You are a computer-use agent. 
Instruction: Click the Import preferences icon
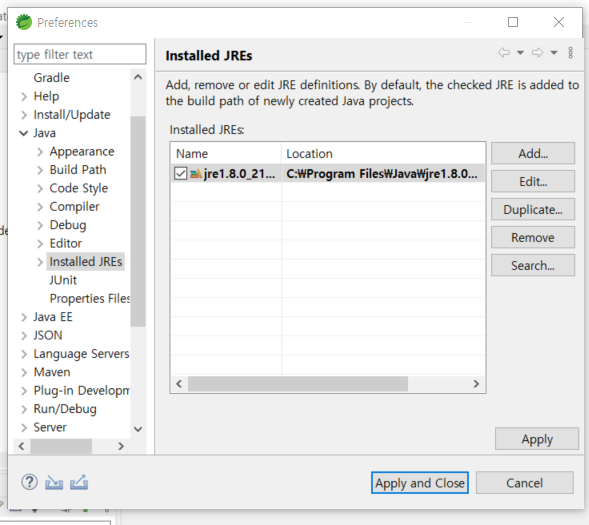tap(54, 483)
